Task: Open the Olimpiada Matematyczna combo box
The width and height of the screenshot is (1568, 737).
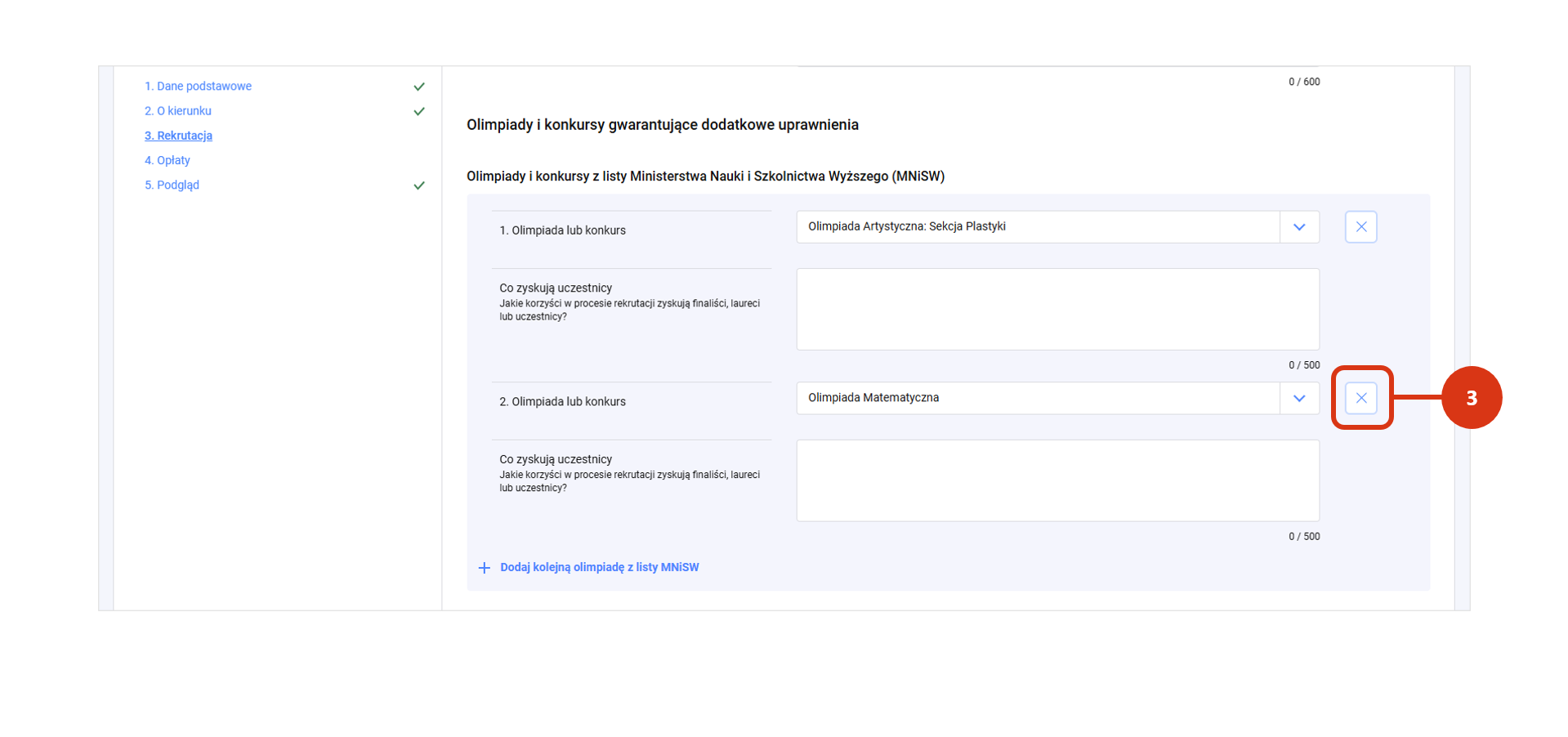Action: [x=1038, y=398]
